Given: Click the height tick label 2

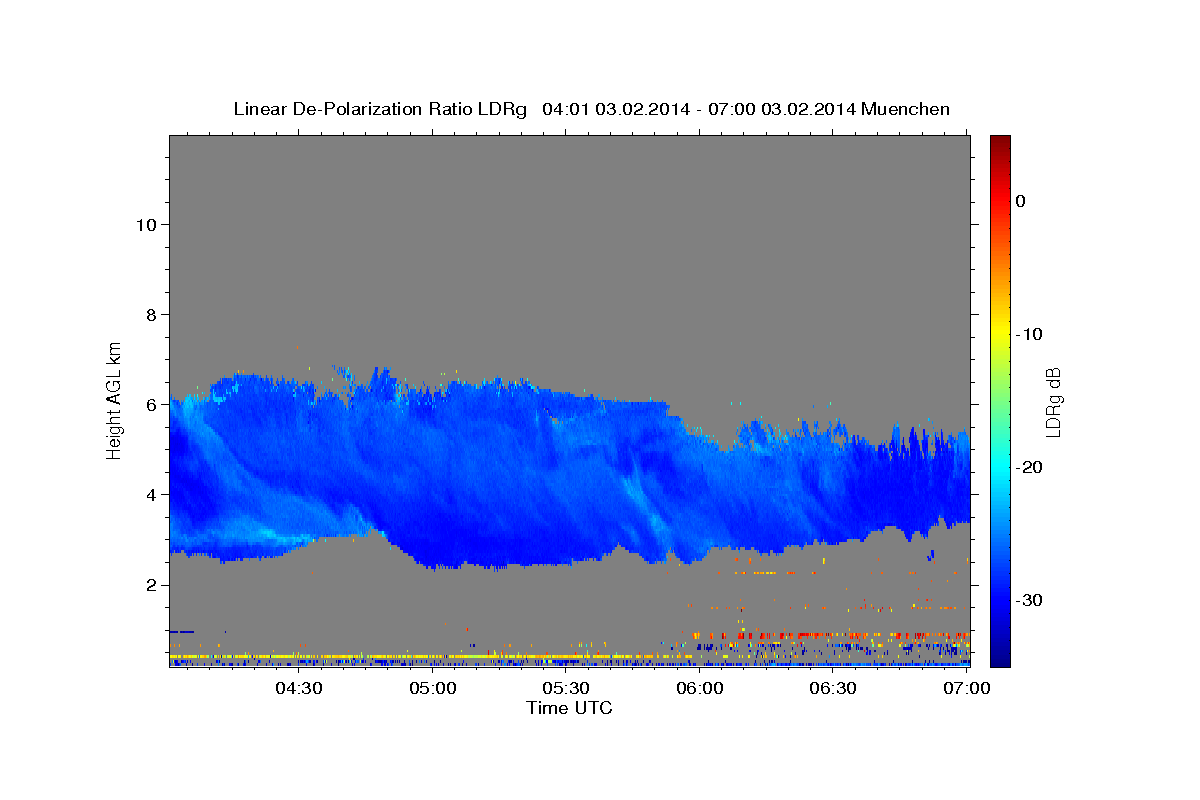Looking at the screenshot, I should point(151,584).
